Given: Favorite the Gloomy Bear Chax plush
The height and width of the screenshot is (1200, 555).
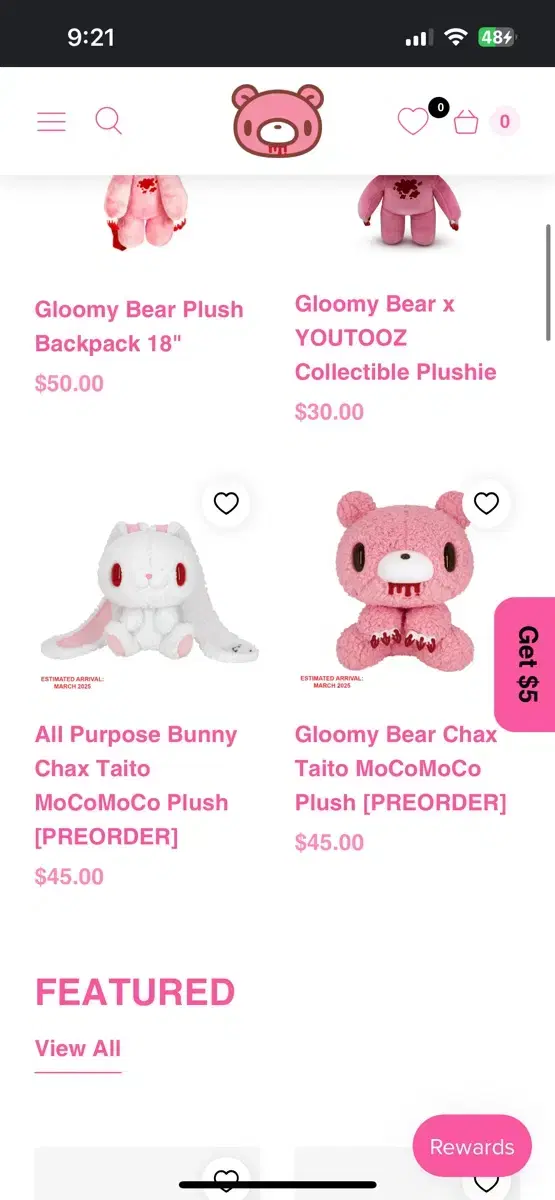Looking at the screenshot, I should click(486, 503).
